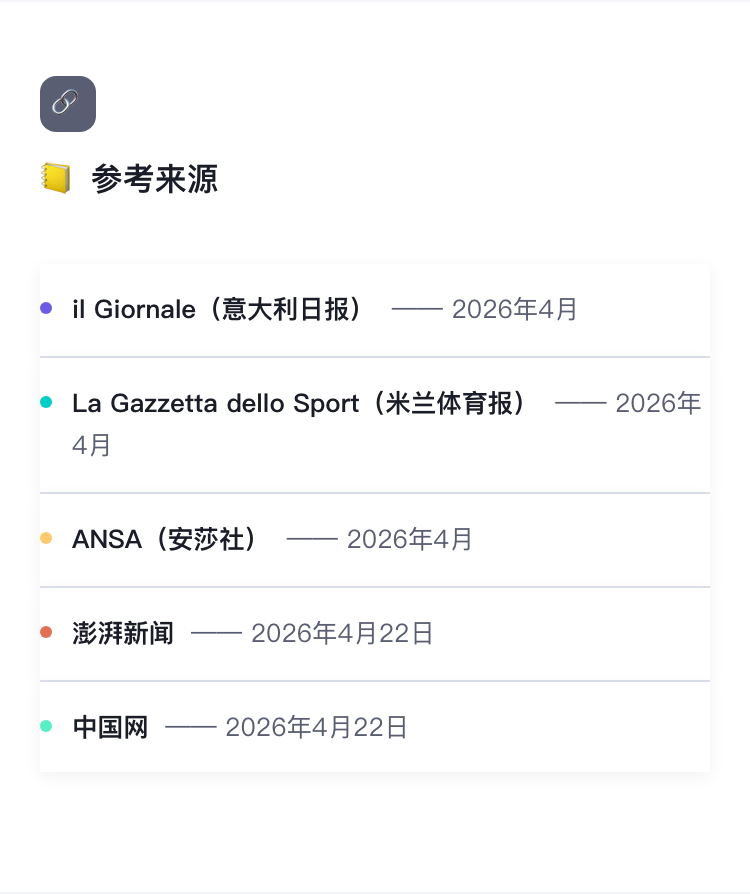Open the il Giornale（意大利日报）source
This screenshot has width=750, height=894.
pos(218,310)
